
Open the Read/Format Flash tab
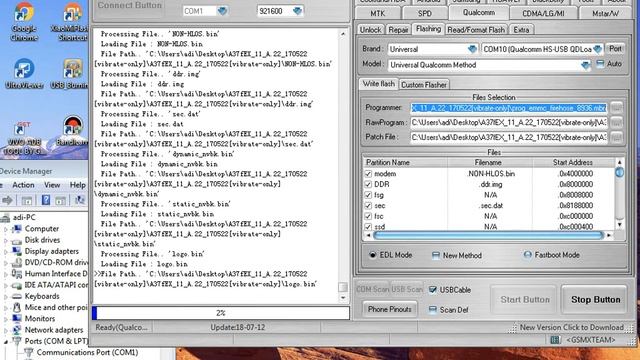[x=476, y=30]
